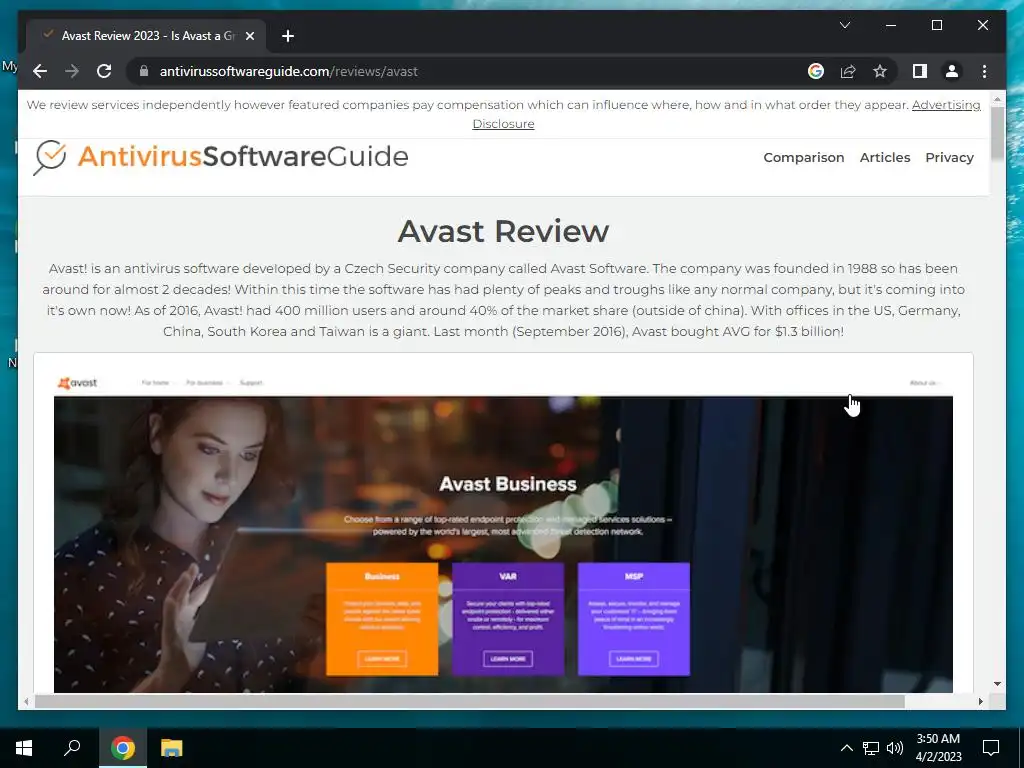Expand the tab search dropdown arrow

click(x=844, y=25)
